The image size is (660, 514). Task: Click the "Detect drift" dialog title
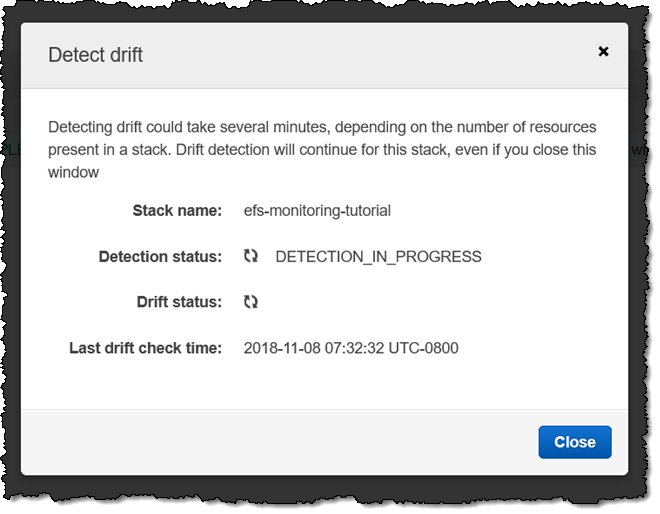(95, 55)
